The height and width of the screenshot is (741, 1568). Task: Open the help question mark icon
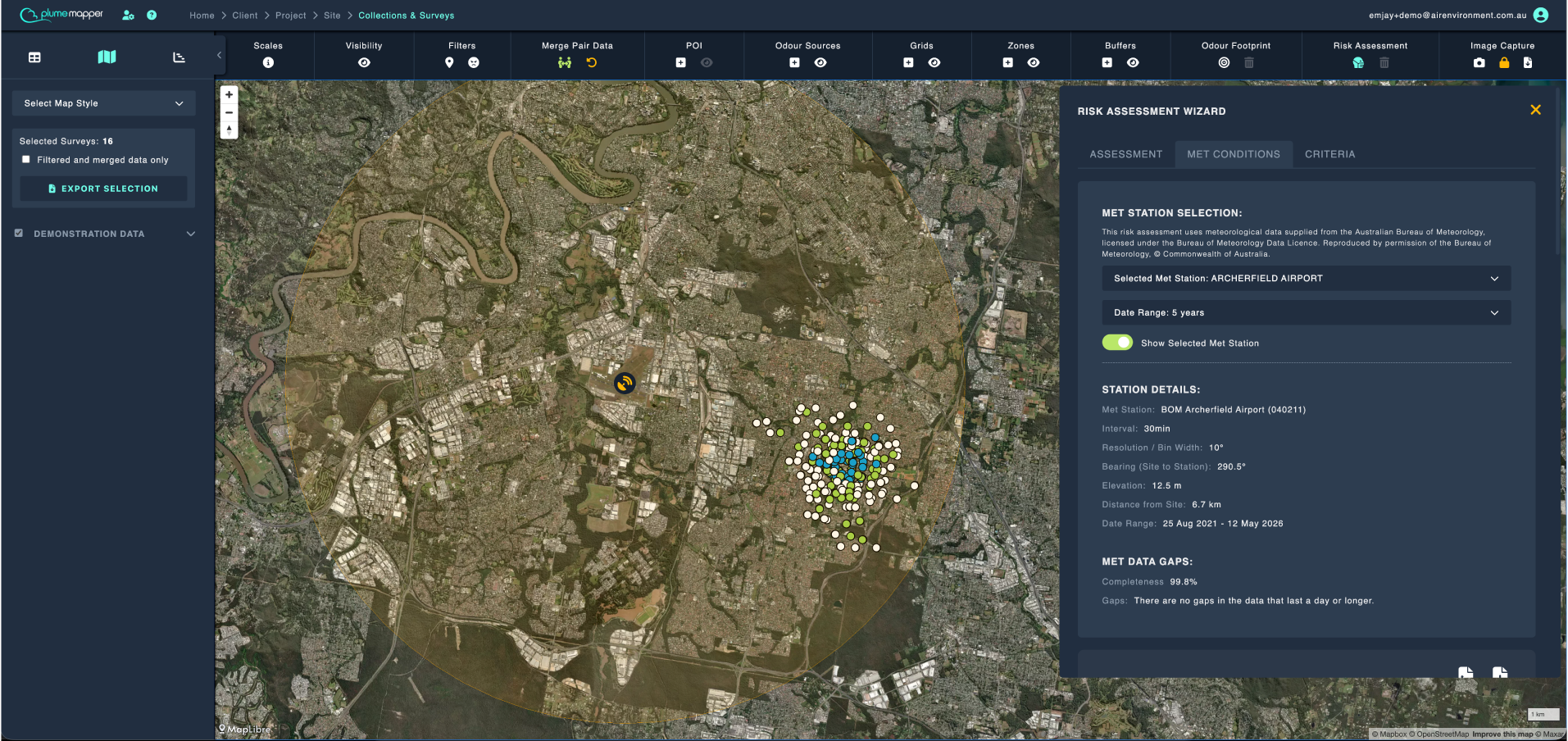[152, 15]
